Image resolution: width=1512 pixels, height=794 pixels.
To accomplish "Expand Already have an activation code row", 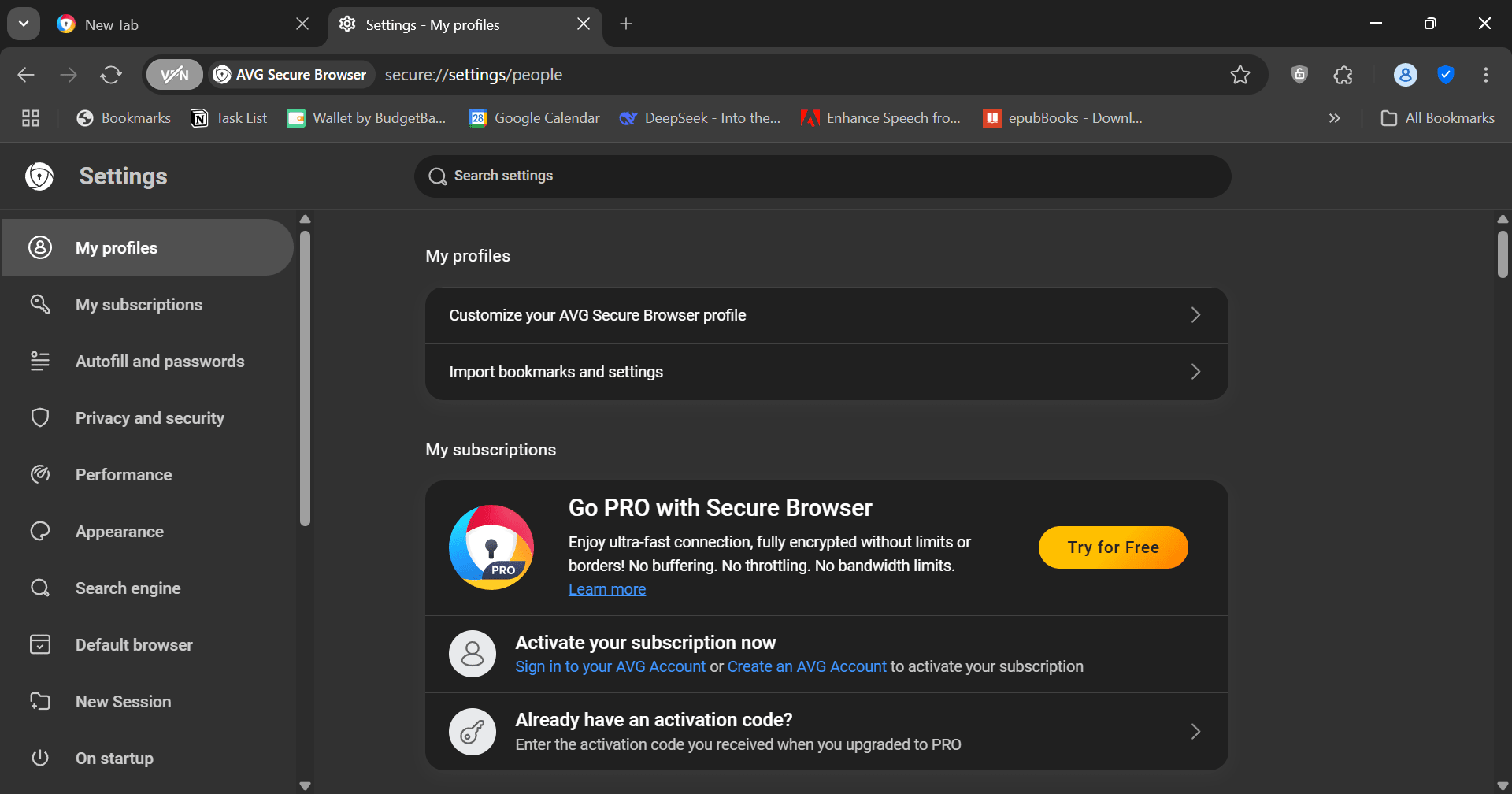I will tap(827, 732).
